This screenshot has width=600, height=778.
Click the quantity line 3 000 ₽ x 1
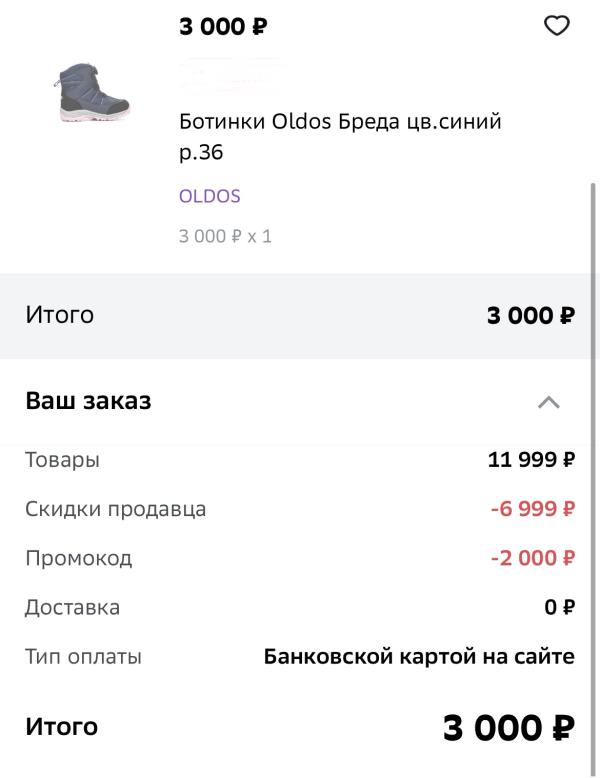click(225, 237)
